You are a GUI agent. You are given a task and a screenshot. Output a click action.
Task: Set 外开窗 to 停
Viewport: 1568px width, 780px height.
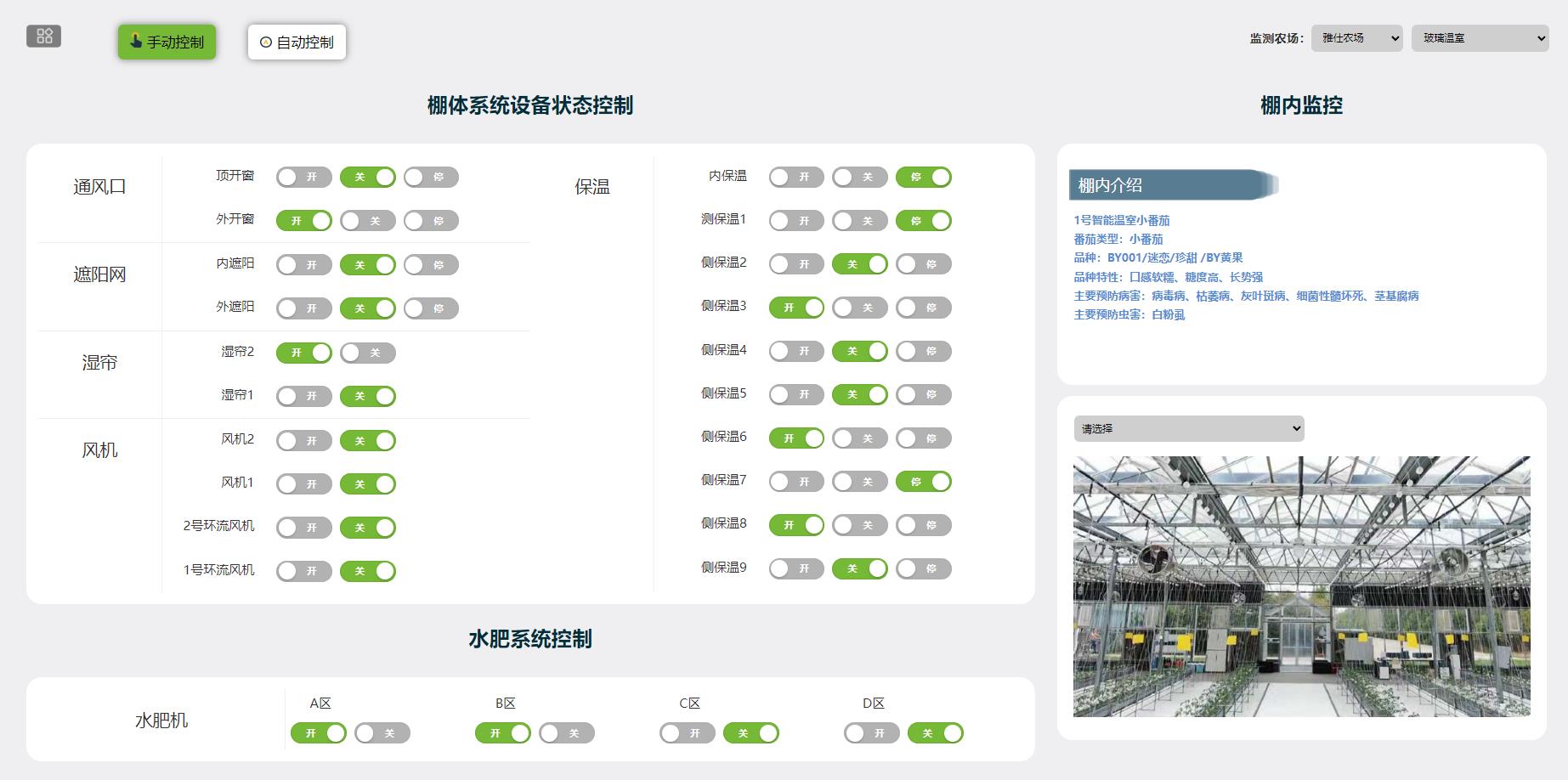tap(431, 221)
